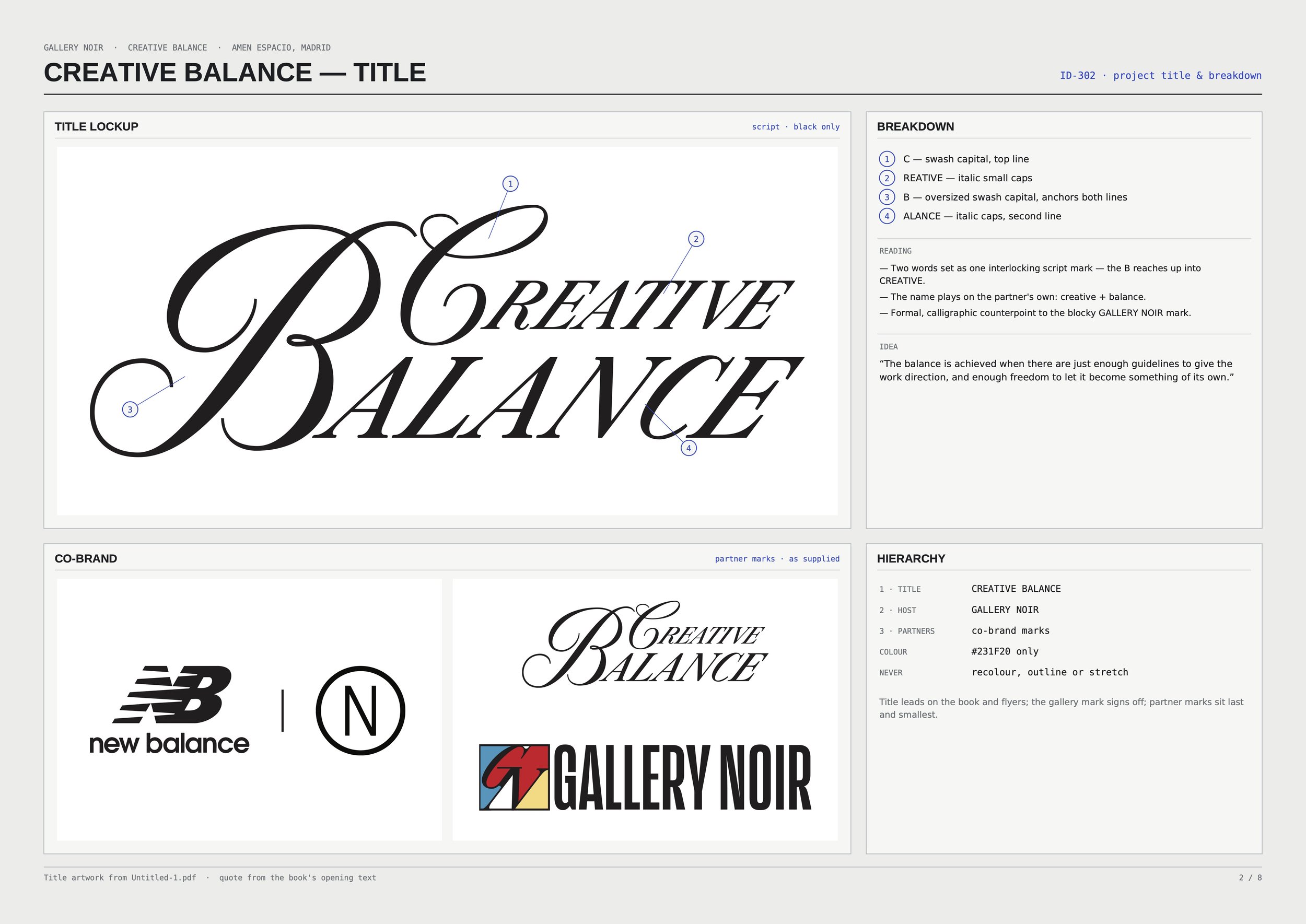The height and width of the screenshot is (924, 1306).
Task: Click the BREAKDOWN panel heading
Action: 915,127
